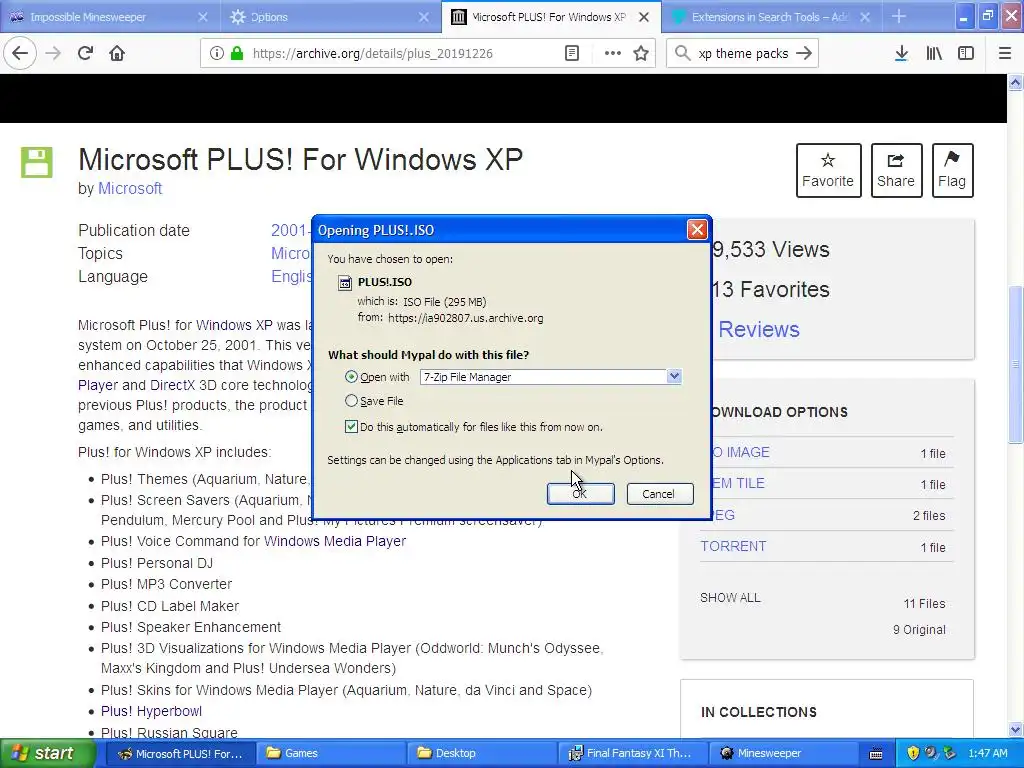Open a new tab with the plus icon
The width and height of the screenshot is (1024, 768).
click(x=899, y=17)
